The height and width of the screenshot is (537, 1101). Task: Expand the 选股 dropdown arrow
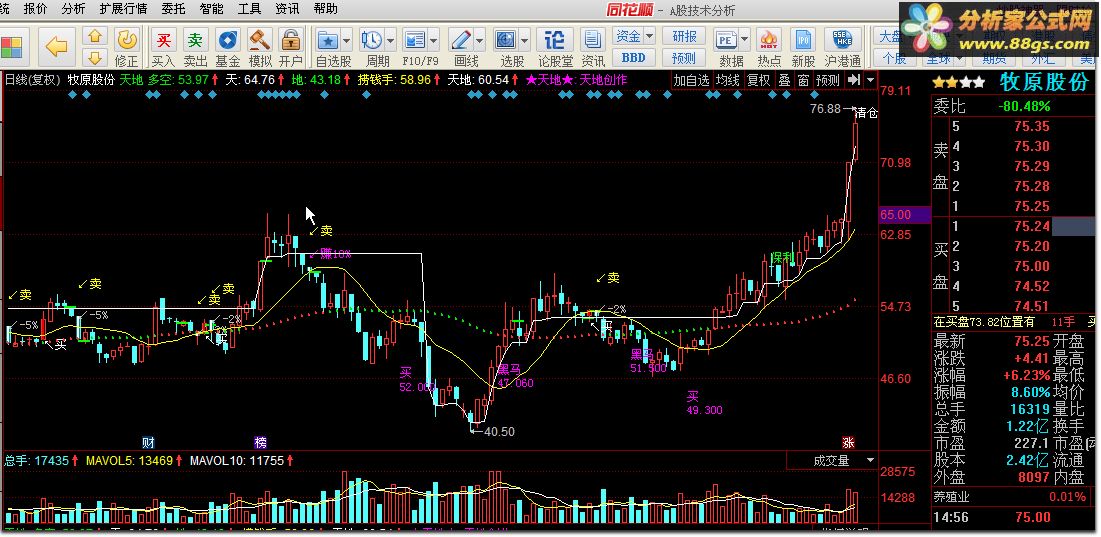pos(525,39)
